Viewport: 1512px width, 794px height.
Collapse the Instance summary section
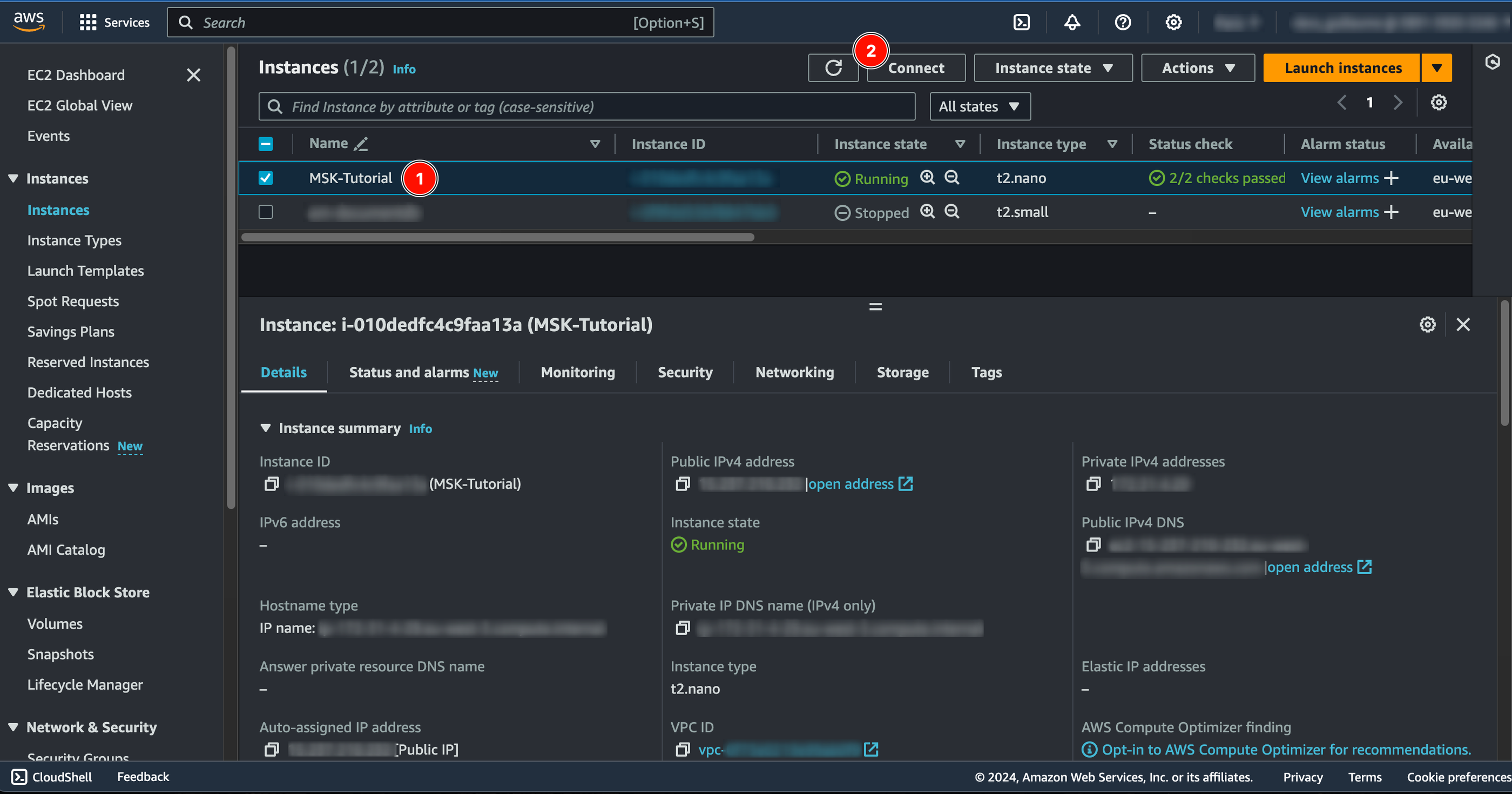pos(265,428)
